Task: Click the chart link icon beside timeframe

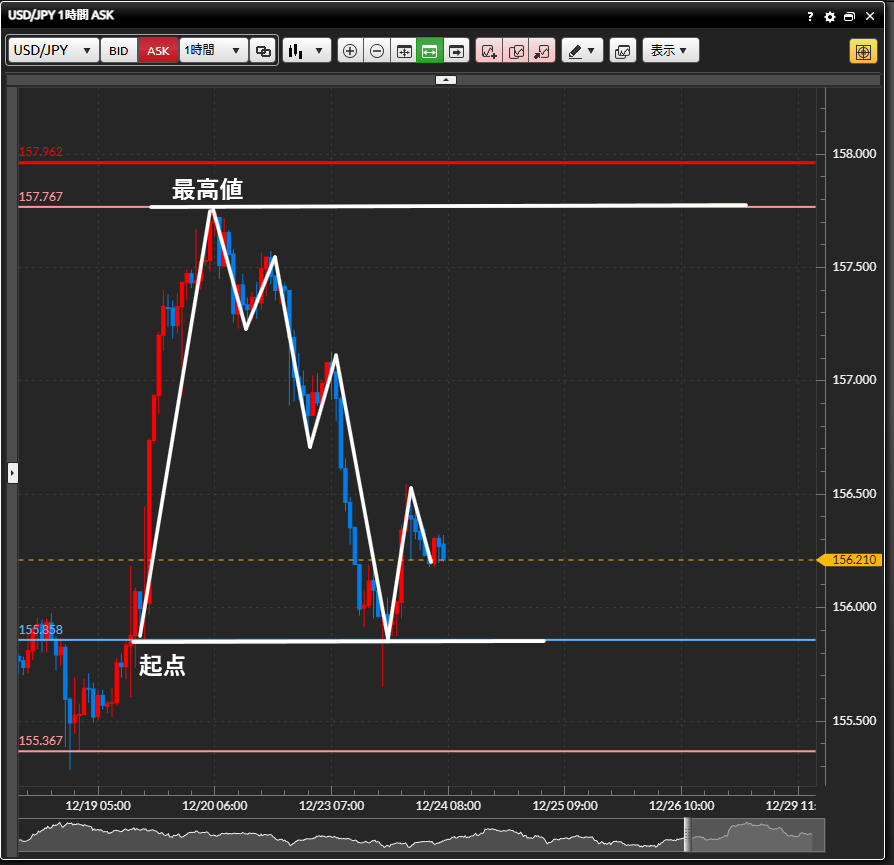Action: click(263, 51)
